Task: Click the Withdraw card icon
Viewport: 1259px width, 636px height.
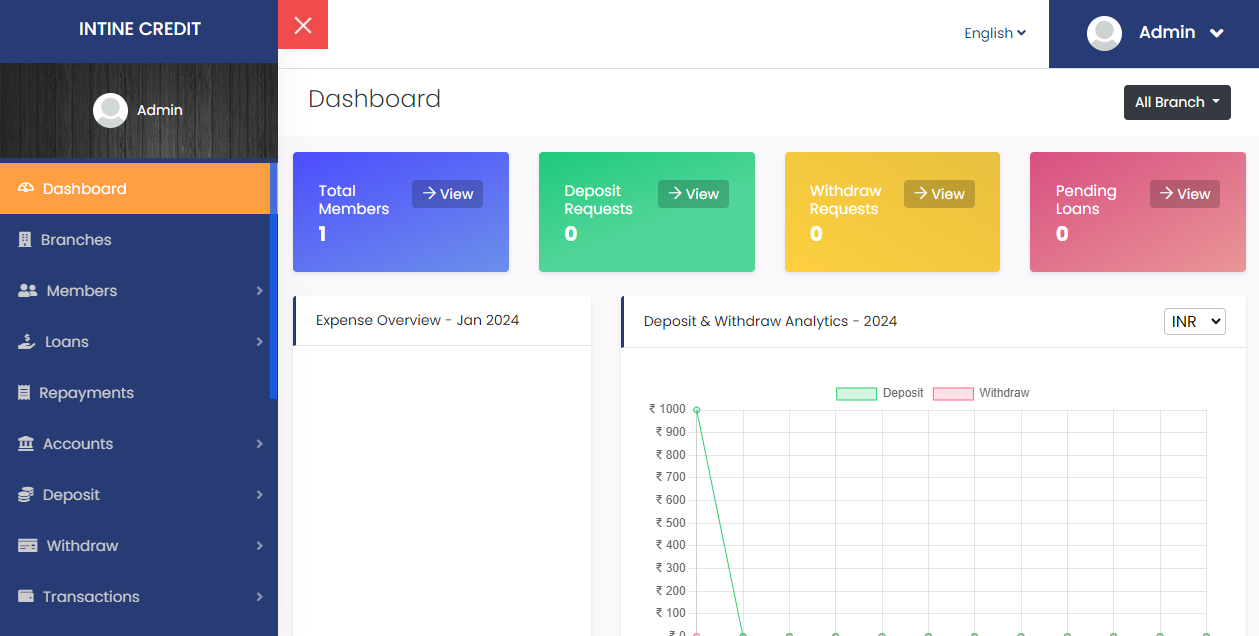Action: coord(28,546)
